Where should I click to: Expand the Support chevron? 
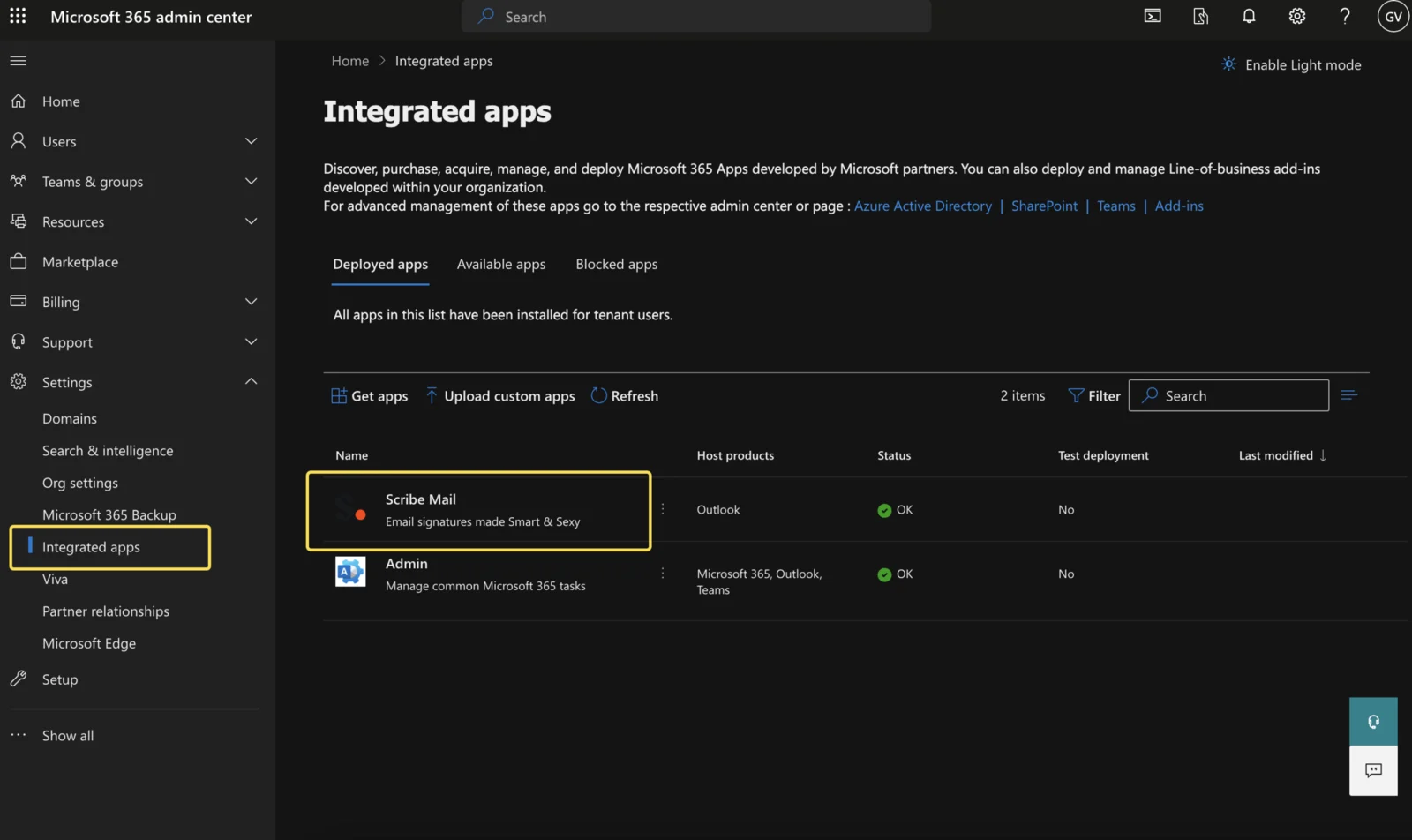pos(251,341)
